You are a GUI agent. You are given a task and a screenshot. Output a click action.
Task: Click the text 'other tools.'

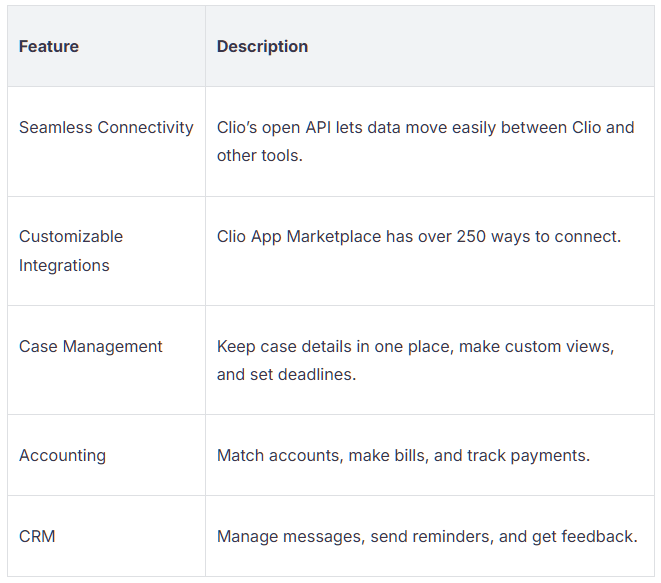tap(260, 156)
